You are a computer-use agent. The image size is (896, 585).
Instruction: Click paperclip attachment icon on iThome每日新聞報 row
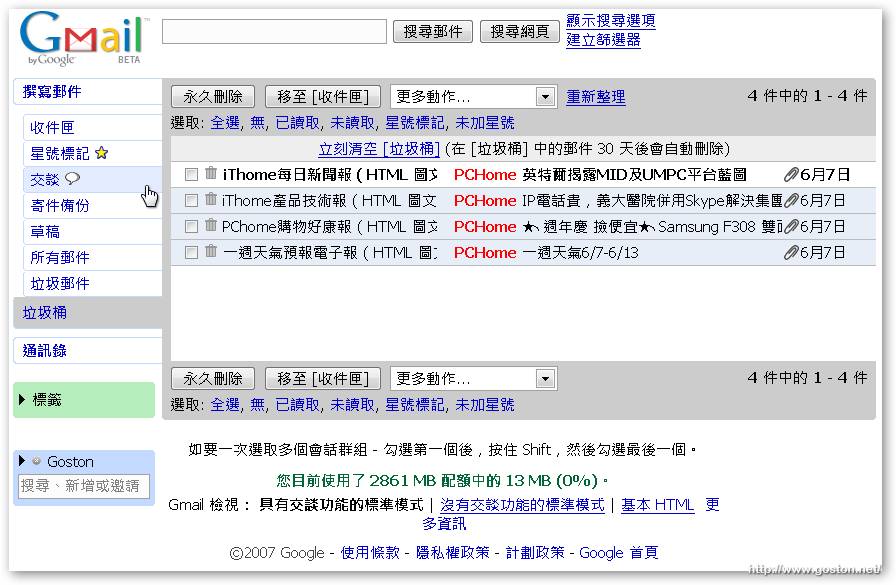click(791, 175)
